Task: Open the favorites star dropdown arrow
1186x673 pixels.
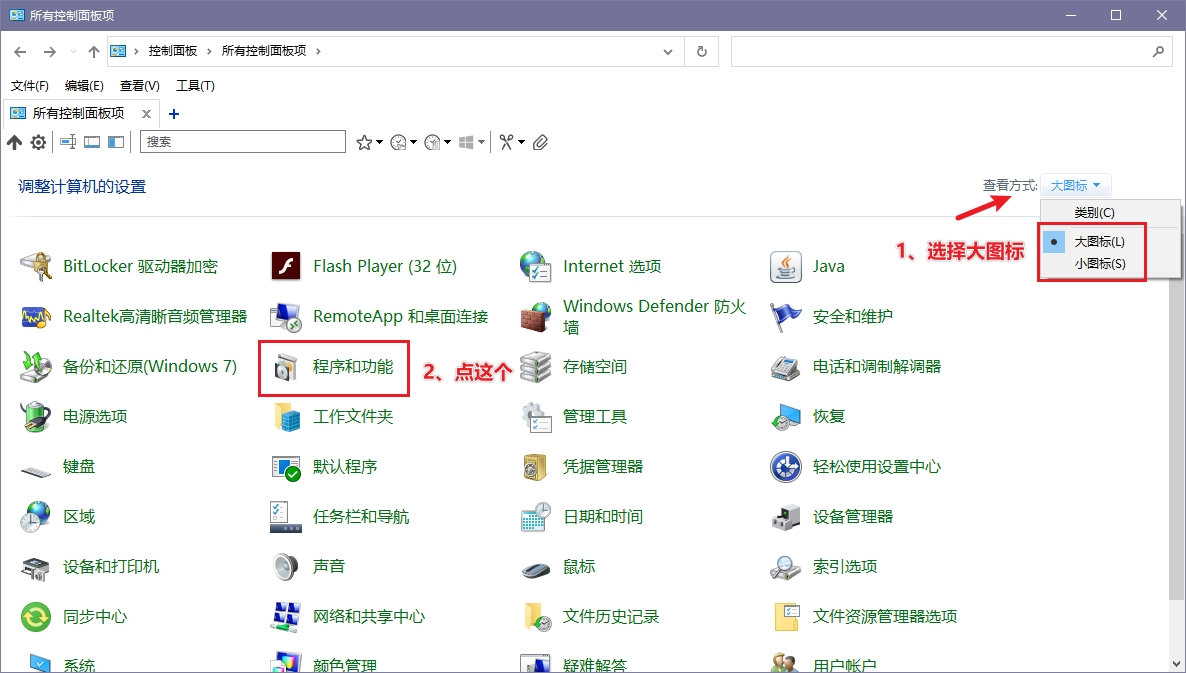Action: [380, 142]
